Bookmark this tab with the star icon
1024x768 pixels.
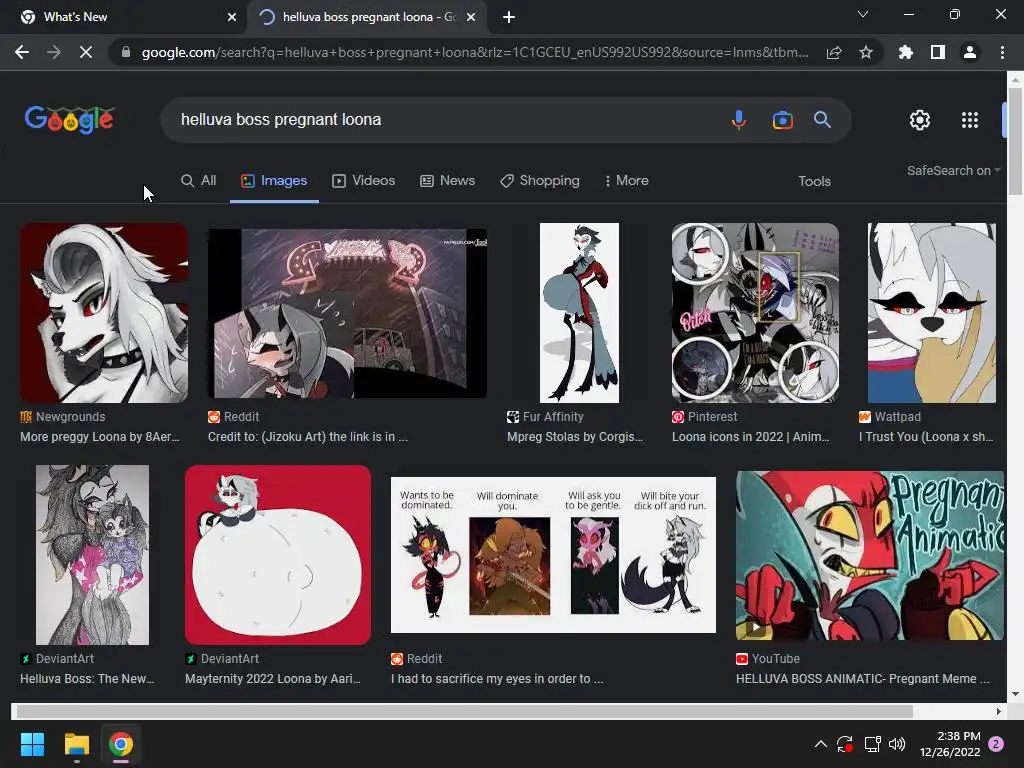pyautogui.click(x=866, y=52)
